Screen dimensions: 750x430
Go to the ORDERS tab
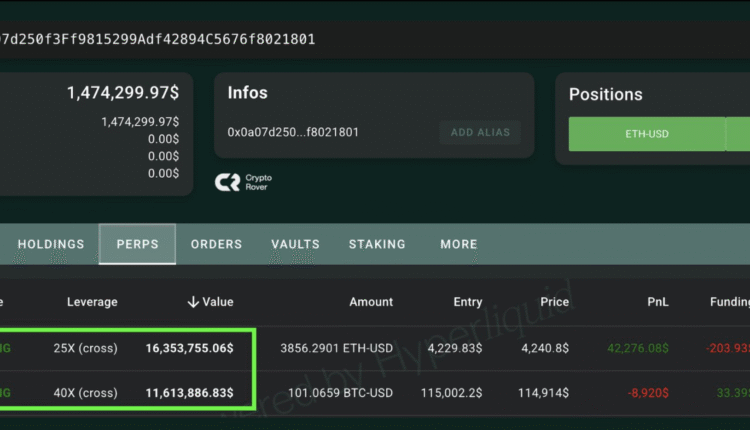point(216,244)
